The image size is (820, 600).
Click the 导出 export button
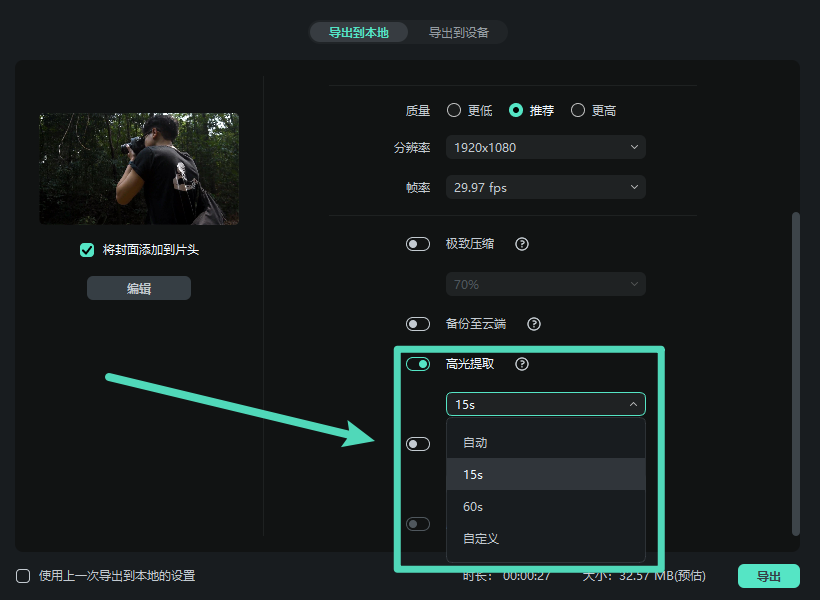pos(768,576)
